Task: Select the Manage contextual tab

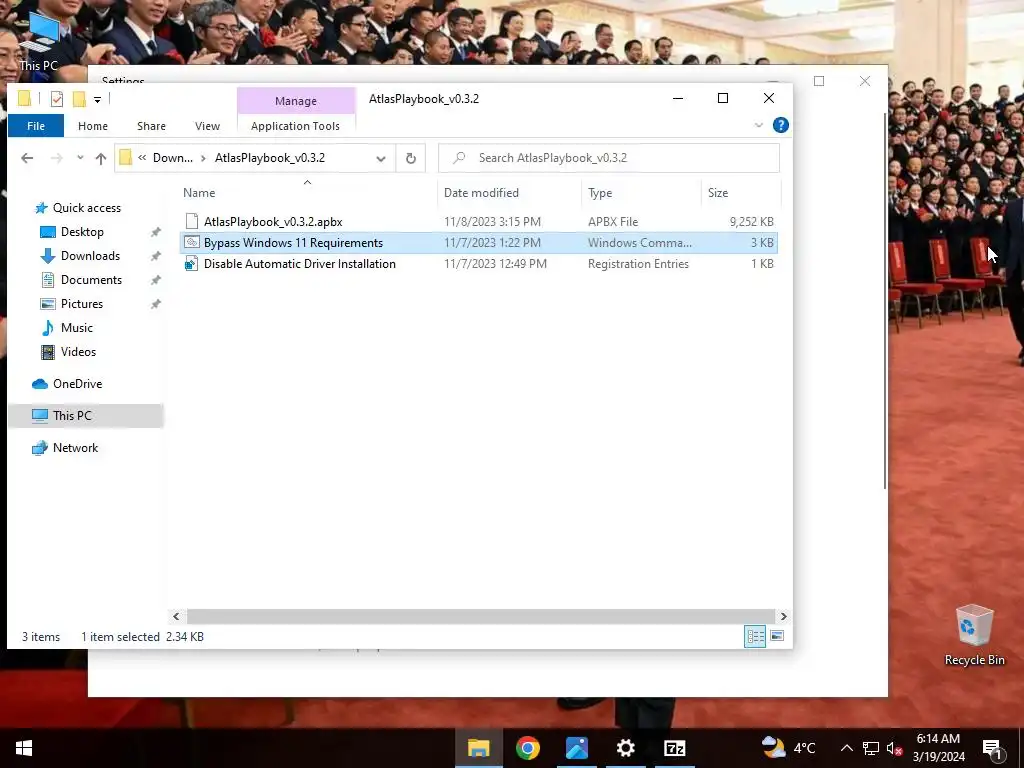Action: pyautogui.click(x=296, y=101)
